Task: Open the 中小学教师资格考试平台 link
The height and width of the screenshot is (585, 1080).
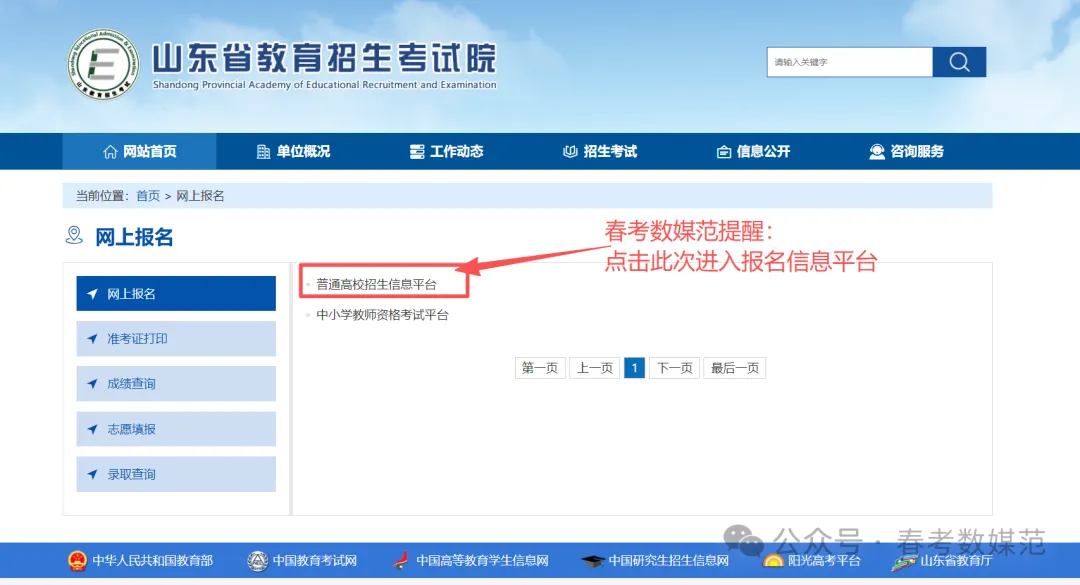Action: 382,315
